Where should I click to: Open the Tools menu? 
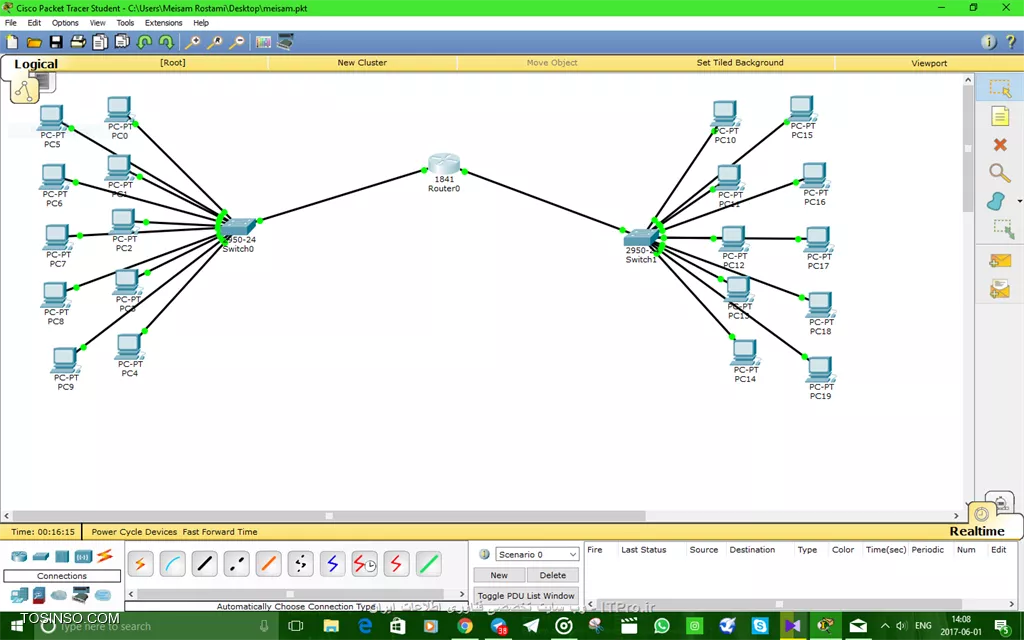(125, 23)
